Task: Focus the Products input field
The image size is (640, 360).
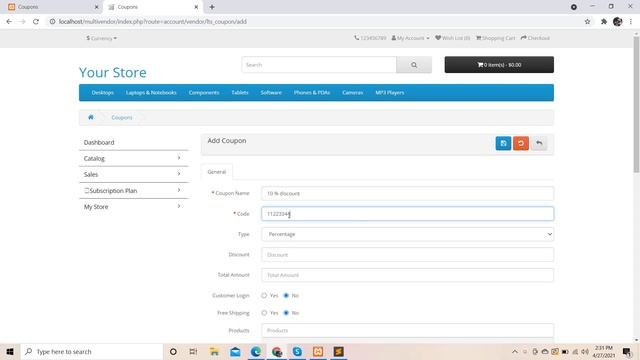Action: click(x=407, y=330)
